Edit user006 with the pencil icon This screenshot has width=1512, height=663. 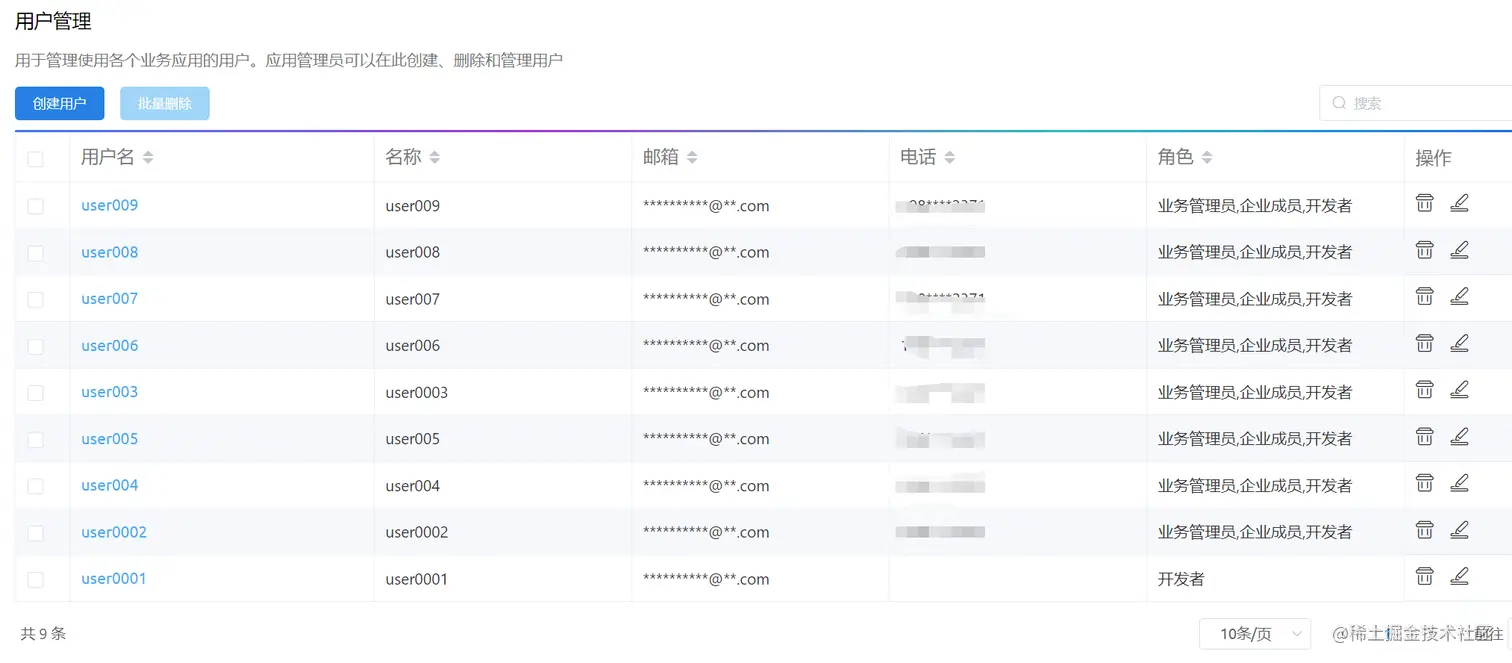(x=1459, y=343)
